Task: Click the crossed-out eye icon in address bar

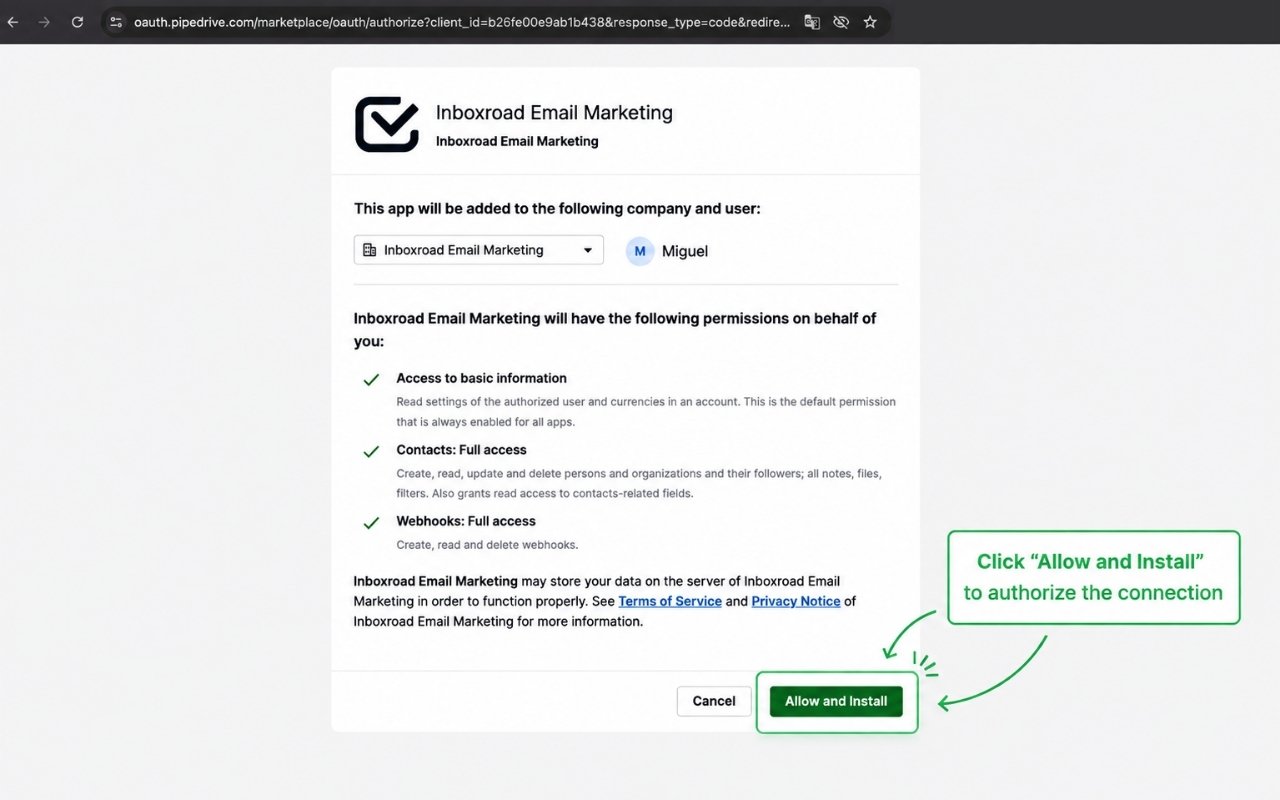Action: click(x=841, y=22)
